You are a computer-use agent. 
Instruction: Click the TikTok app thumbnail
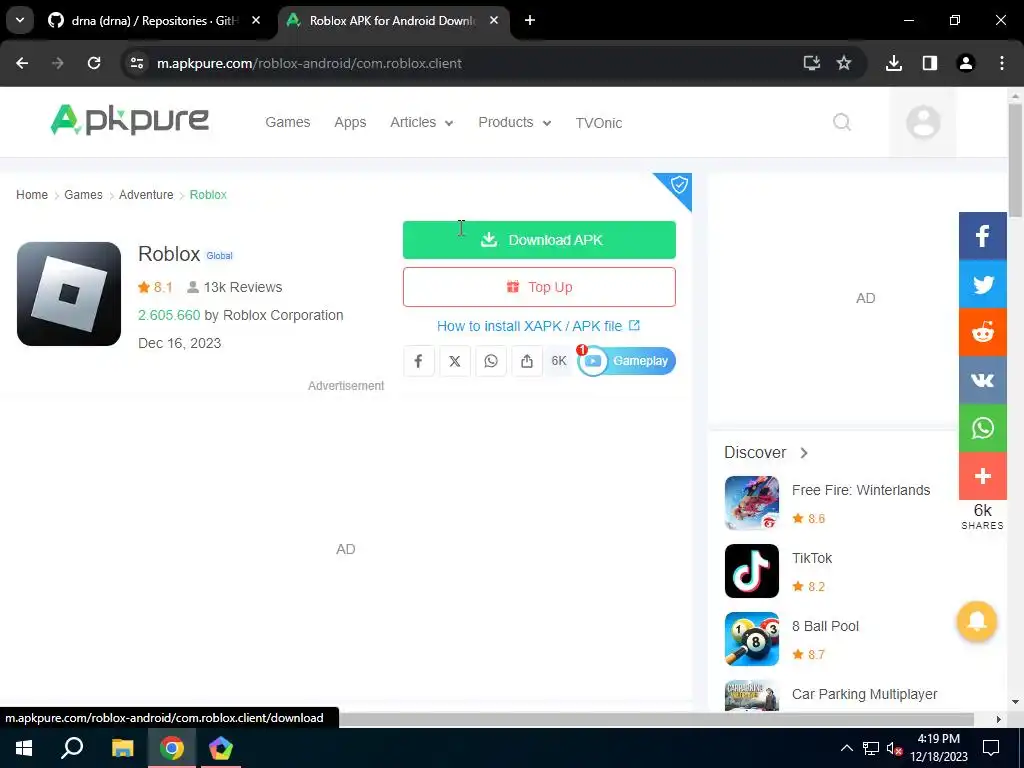(752, 571)
